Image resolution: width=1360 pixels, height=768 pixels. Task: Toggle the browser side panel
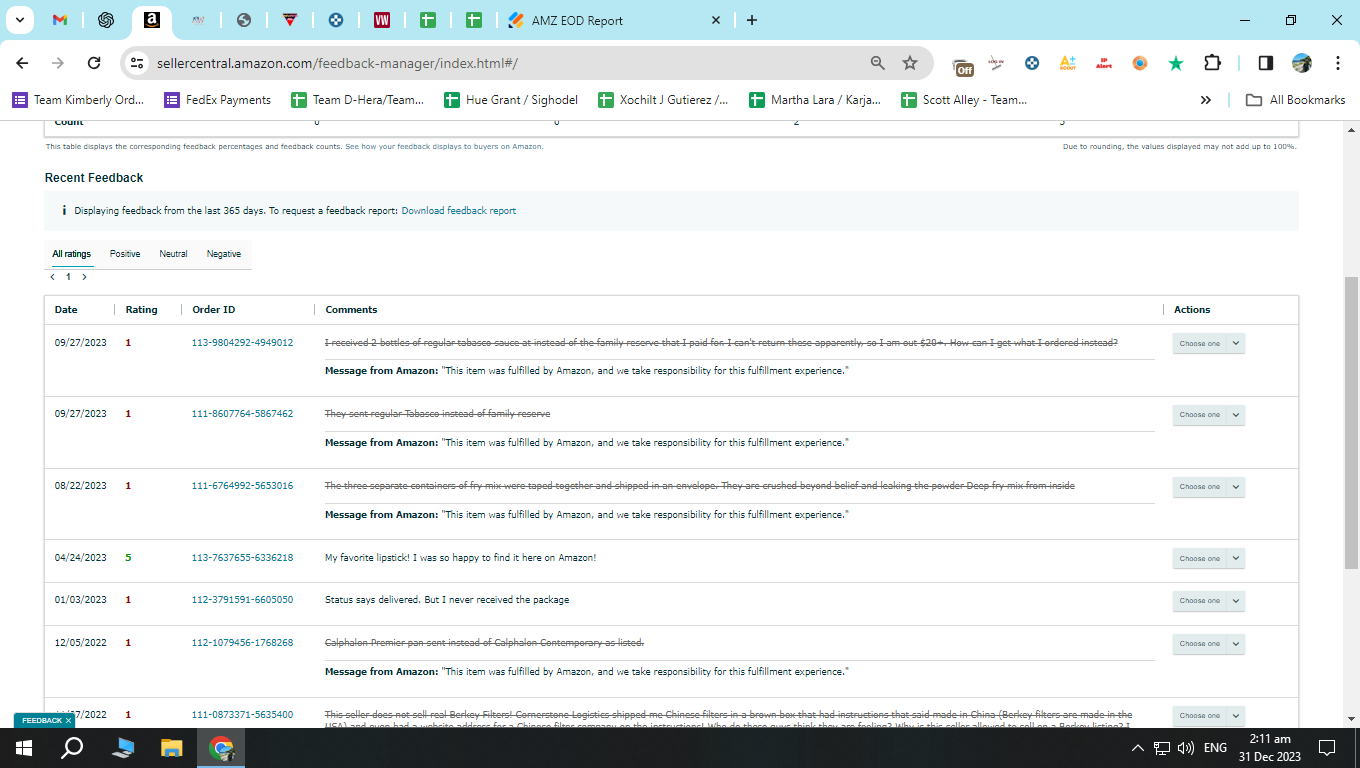tap(1265, 63)
